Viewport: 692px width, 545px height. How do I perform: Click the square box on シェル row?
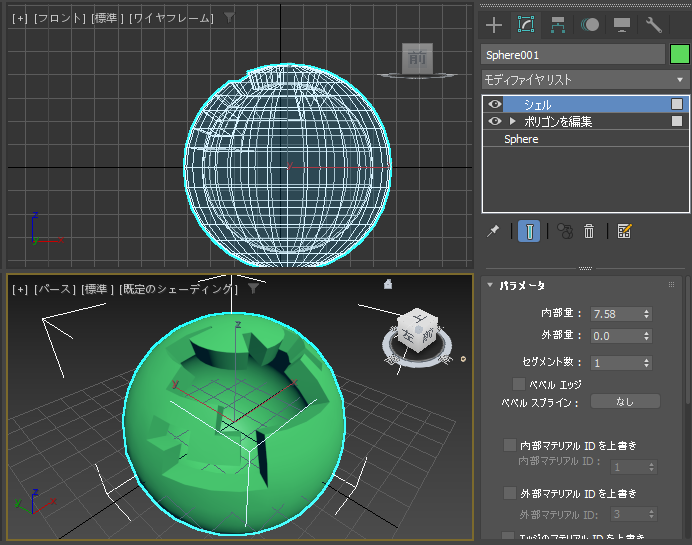pos(677,104)
